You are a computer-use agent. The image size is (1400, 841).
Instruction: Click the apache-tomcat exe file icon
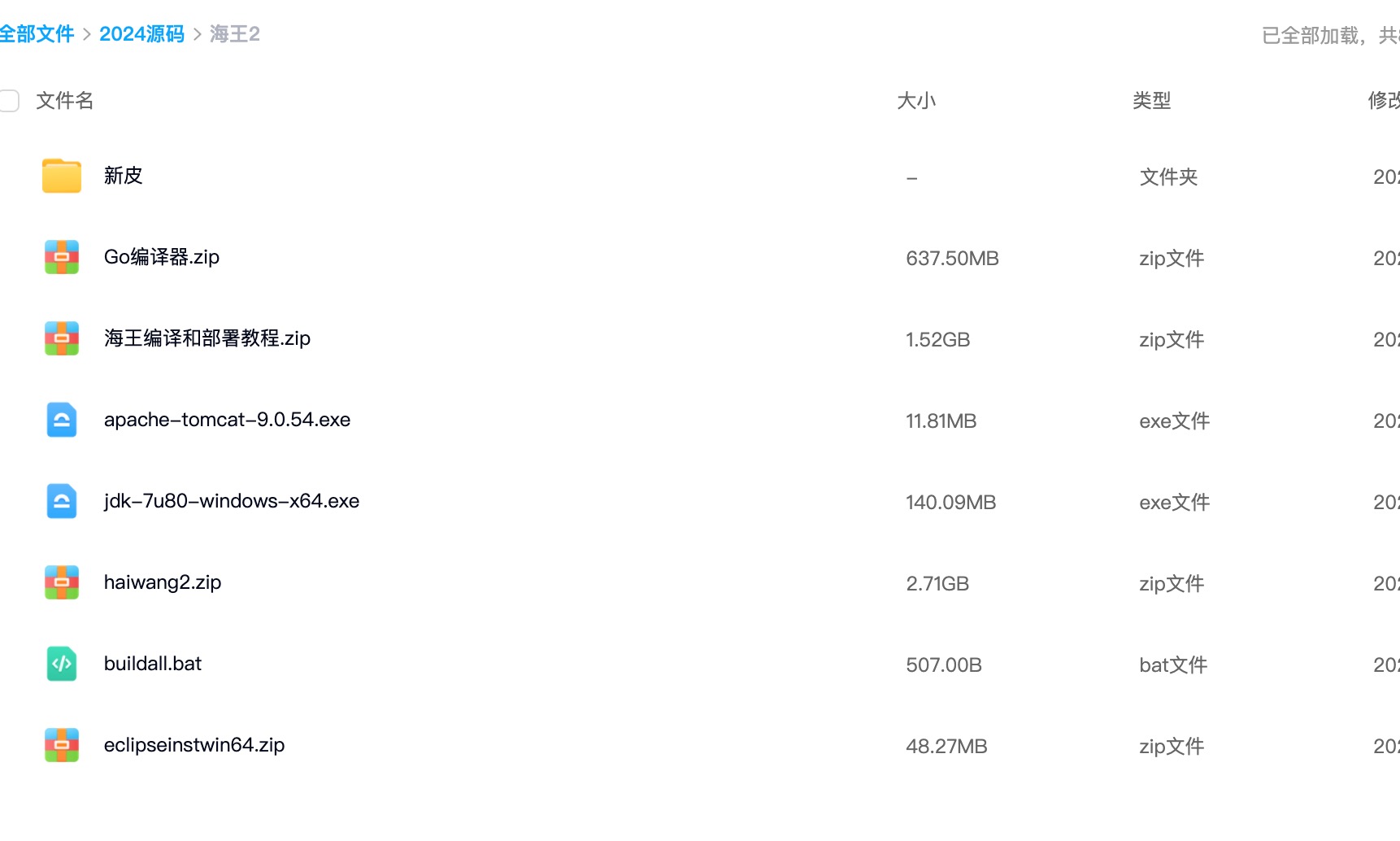[62, 420]
